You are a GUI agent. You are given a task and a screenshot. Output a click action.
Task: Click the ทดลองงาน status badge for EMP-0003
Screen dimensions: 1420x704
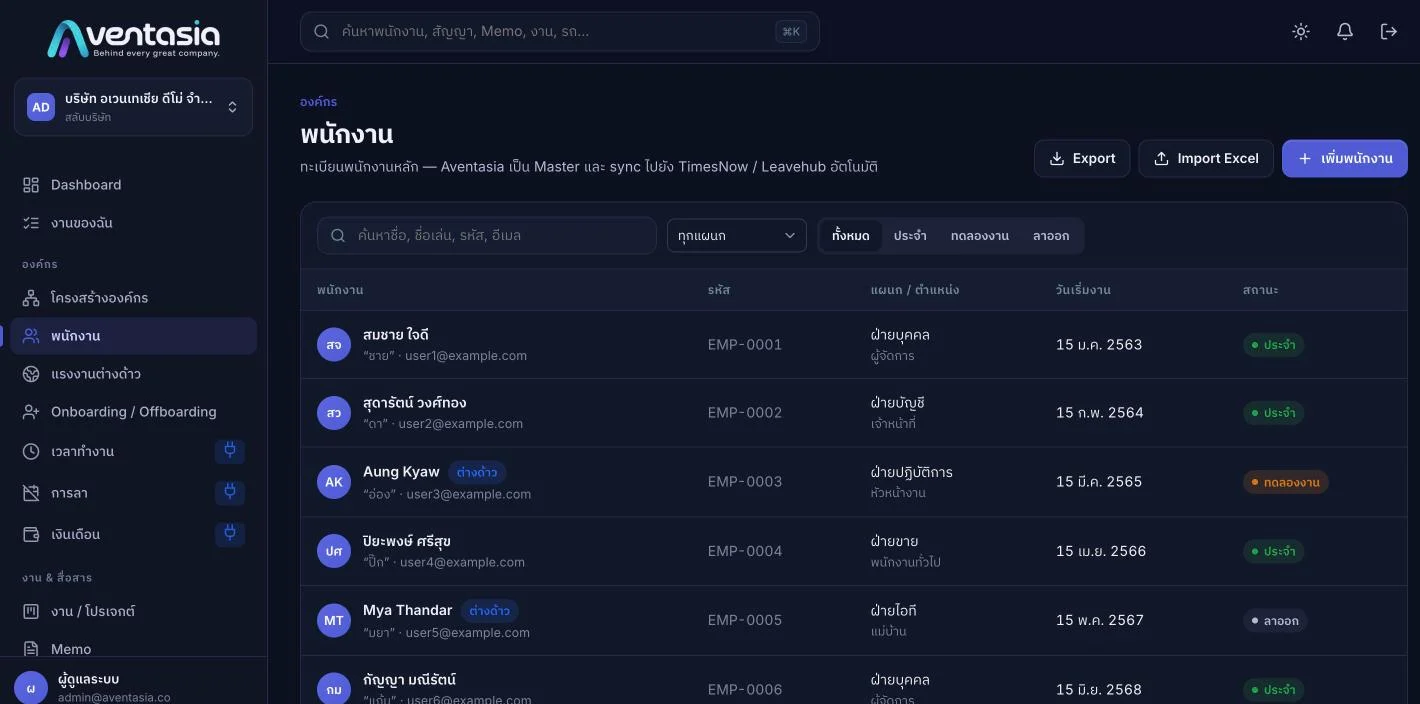1285,482
